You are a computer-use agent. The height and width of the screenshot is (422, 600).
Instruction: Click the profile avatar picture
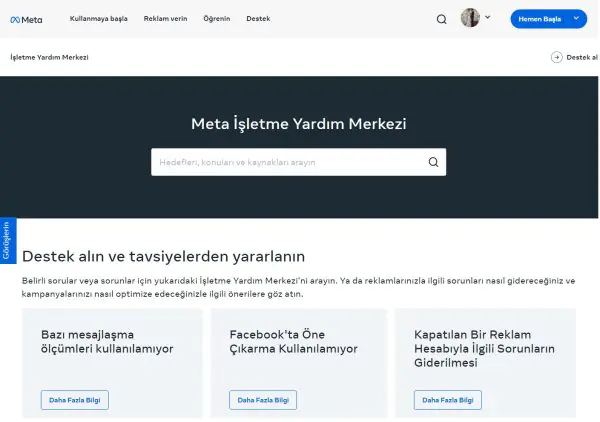point(470,18)
